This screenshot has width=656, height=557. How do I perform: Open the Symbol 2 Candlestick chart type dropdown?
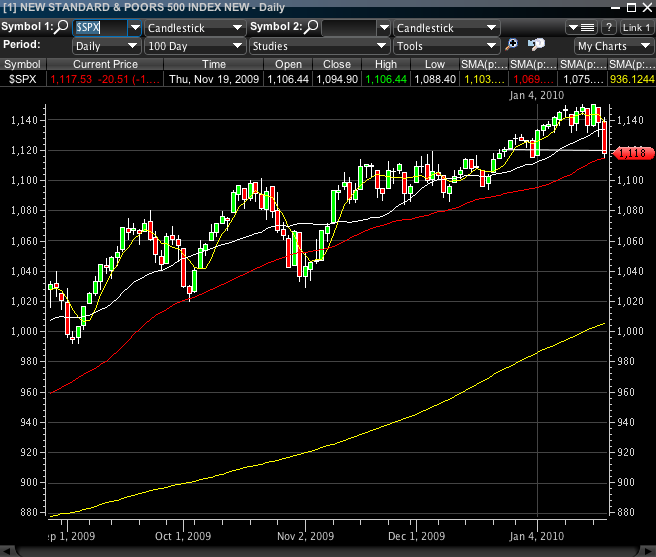444,28
